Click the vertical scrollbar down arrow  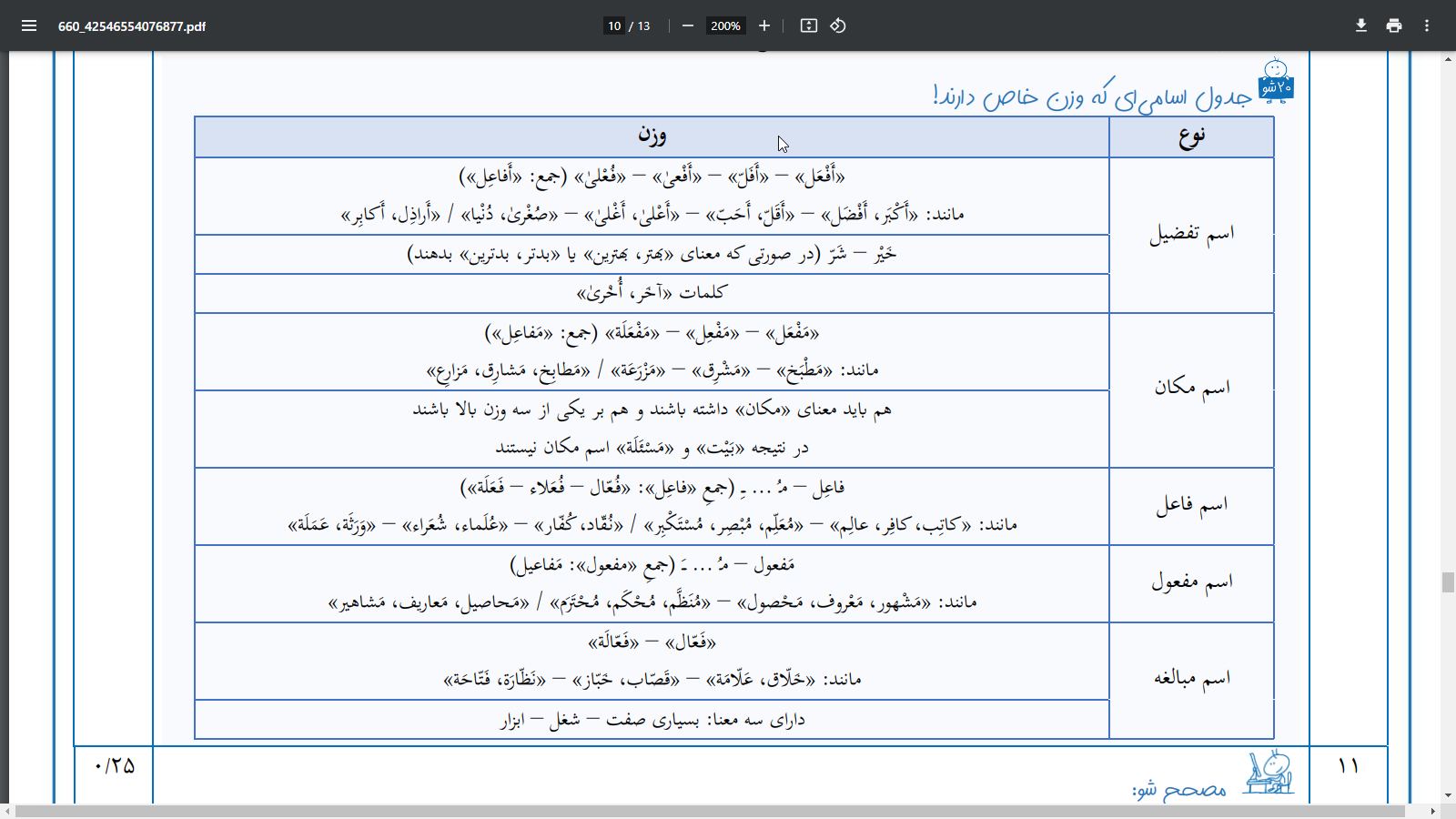coord(1448,795)
